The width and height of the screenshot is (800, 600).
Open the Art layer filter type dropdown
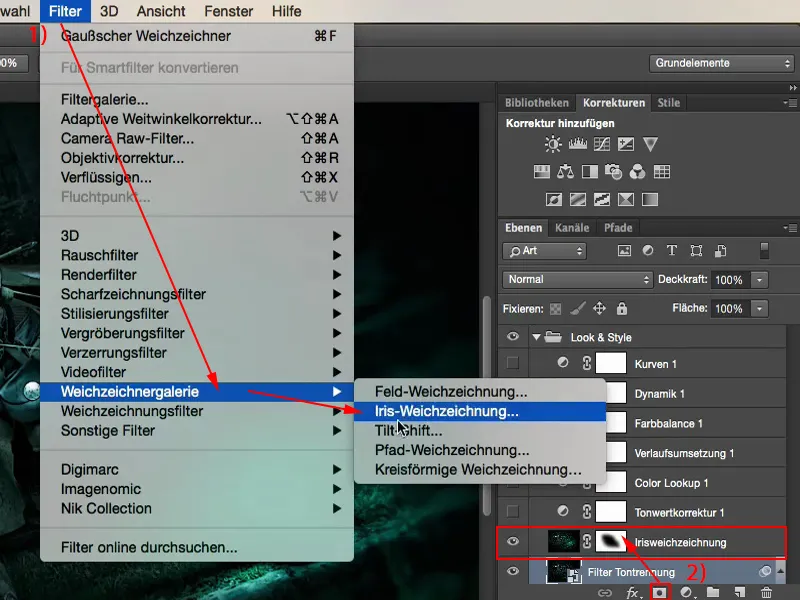coord(544,251)
